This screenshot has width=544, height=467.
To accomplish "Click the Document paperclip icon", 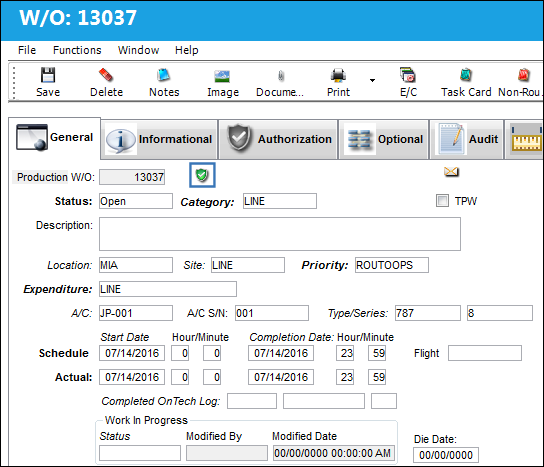I will click(281, 76).
